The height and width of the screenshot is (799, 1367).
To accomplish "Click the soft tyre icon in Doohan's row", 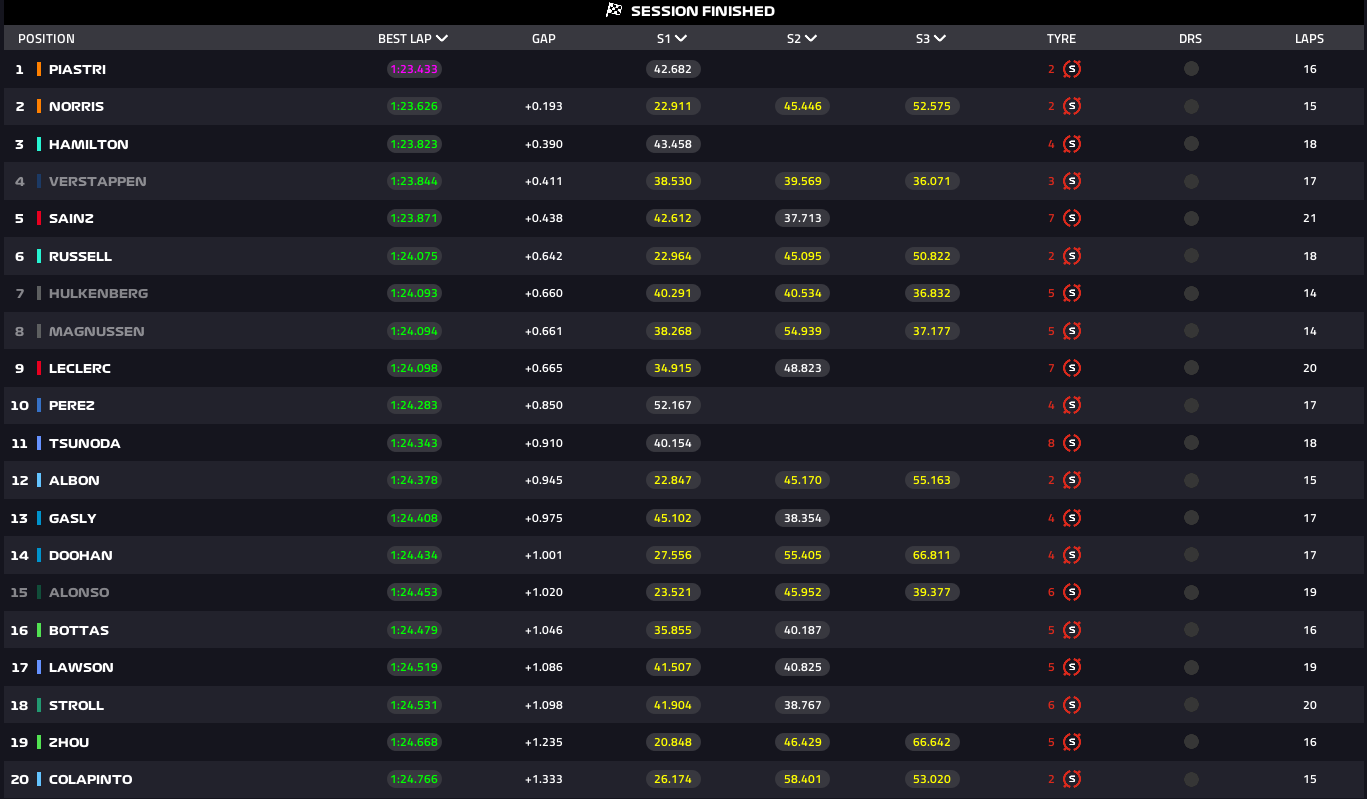I will (x=1072, y=555).
